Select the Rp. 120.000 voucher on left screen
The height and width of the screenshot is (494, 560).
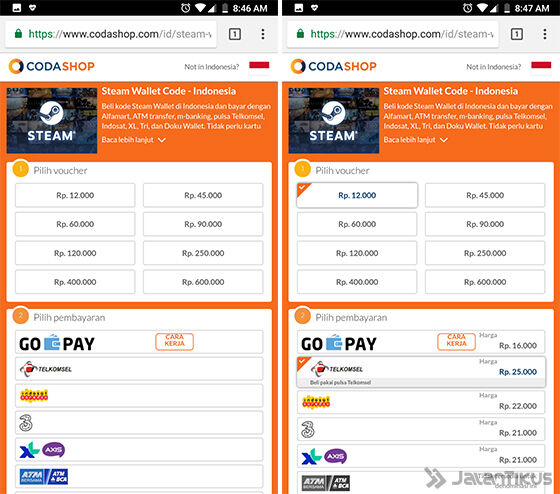point(75,253)
